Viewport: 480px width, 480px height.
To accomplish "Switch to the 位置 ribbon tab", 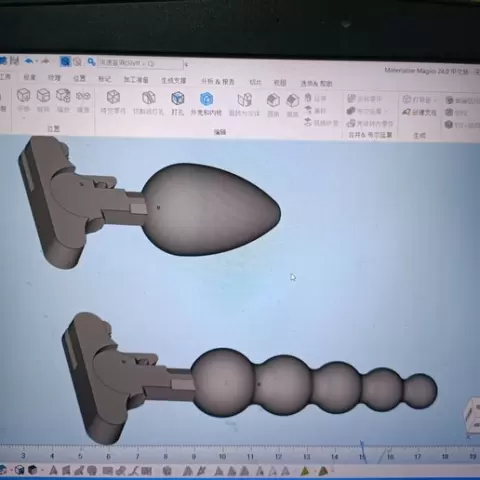I will click(x=79, y=78).
